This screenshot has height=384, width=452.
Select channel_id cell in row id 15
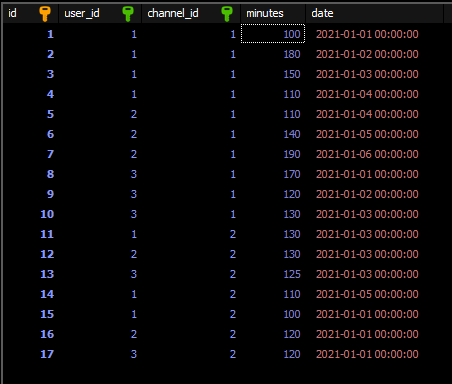click(191, 314)
